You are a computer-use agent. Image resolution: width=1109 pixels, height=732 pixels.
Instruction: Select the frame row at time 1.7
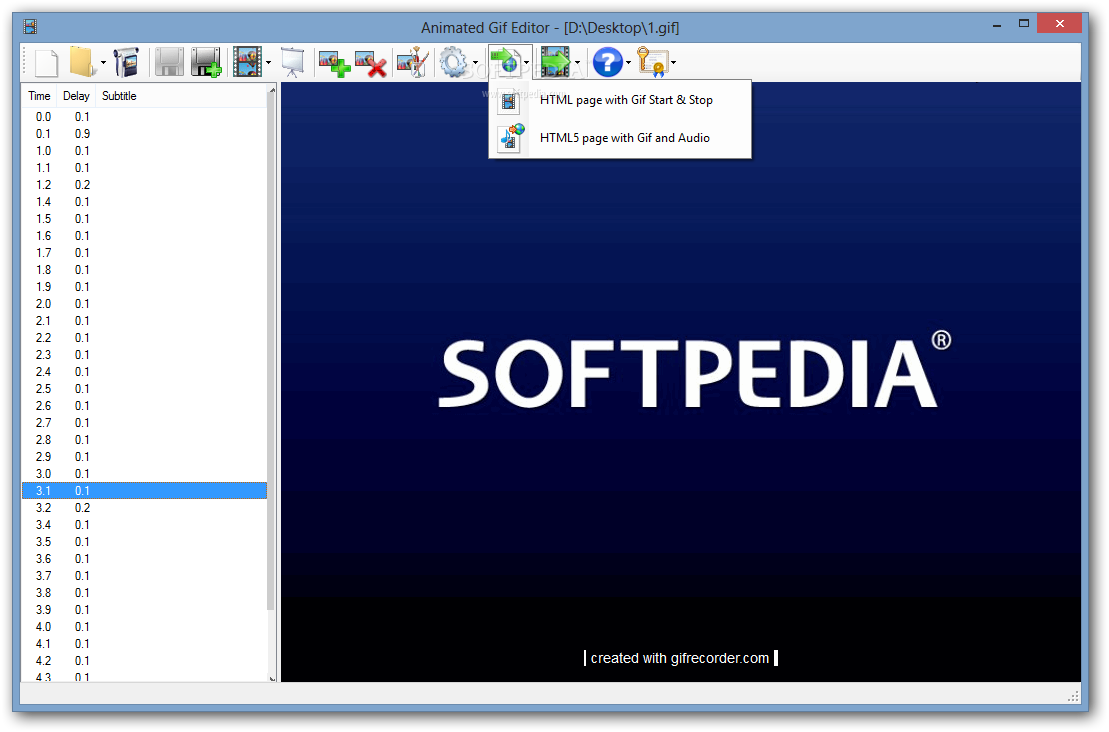point(144,252)
